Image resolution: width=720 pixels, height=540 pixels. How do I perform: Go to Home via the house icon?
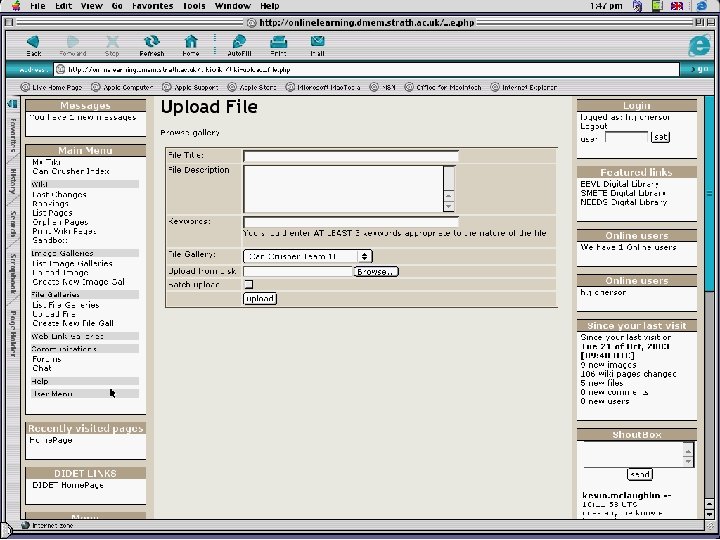pyautogui.click(x=191, y=42)
